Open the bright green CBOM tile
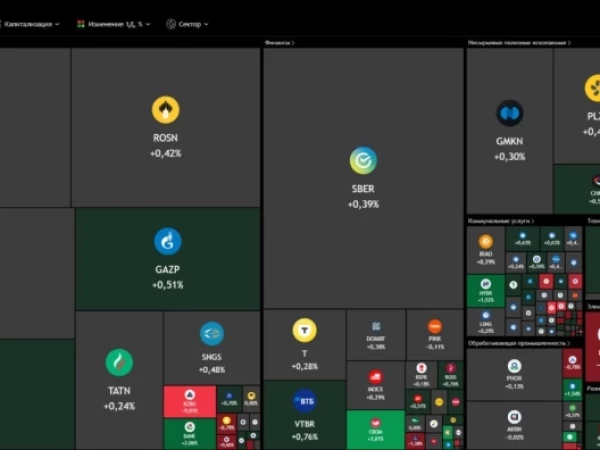600x450 pixels. pos(376,430)
